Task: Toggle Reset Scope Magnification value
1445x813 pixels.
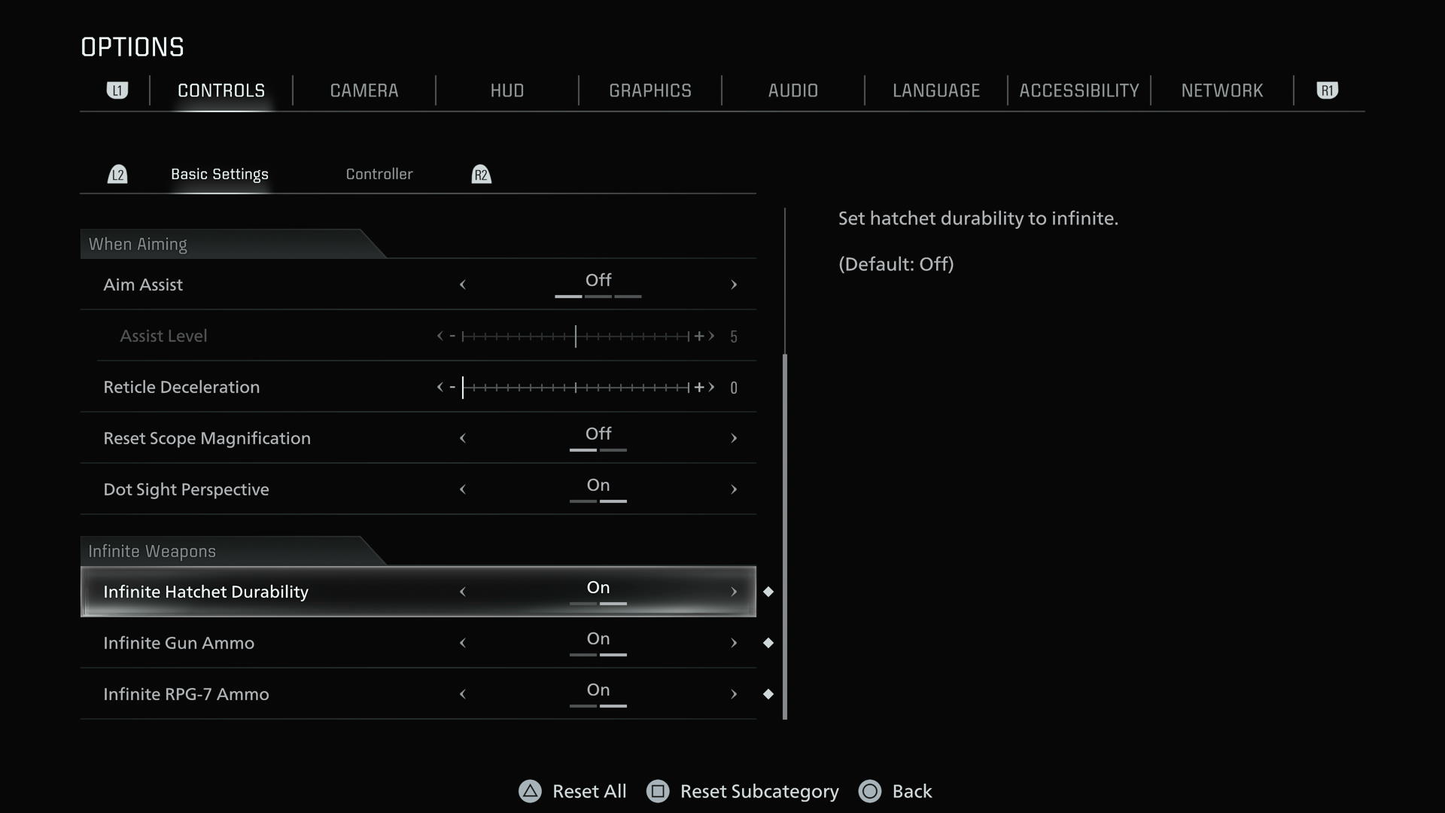Action: (x=598, y=434)
